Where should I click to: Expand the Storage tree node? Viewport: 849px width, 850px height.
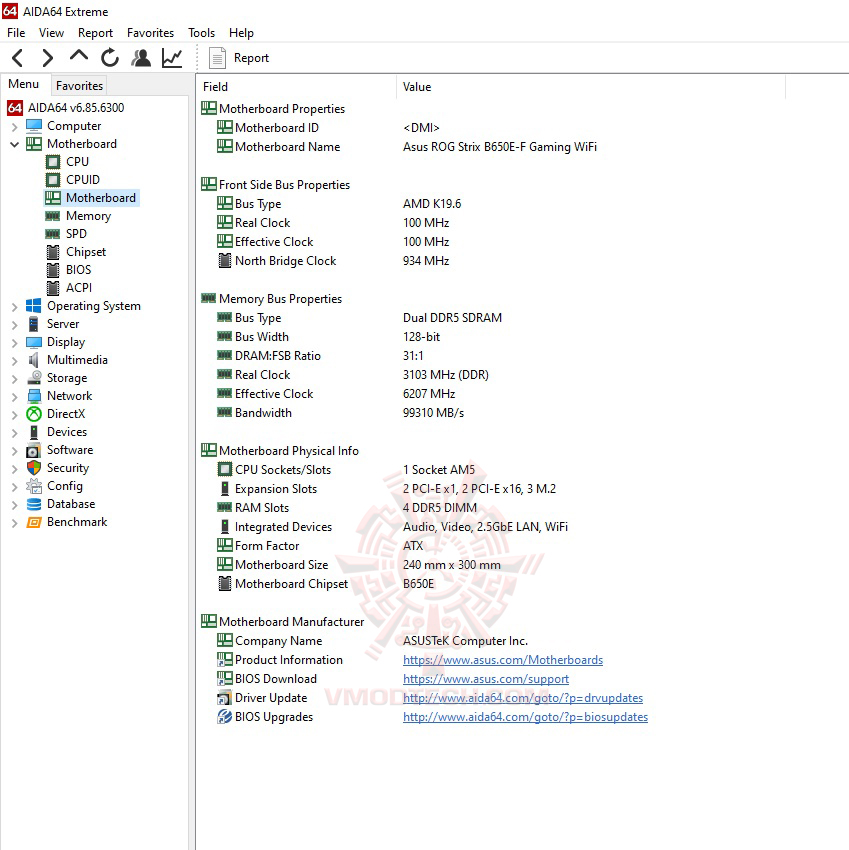(15, 379)
